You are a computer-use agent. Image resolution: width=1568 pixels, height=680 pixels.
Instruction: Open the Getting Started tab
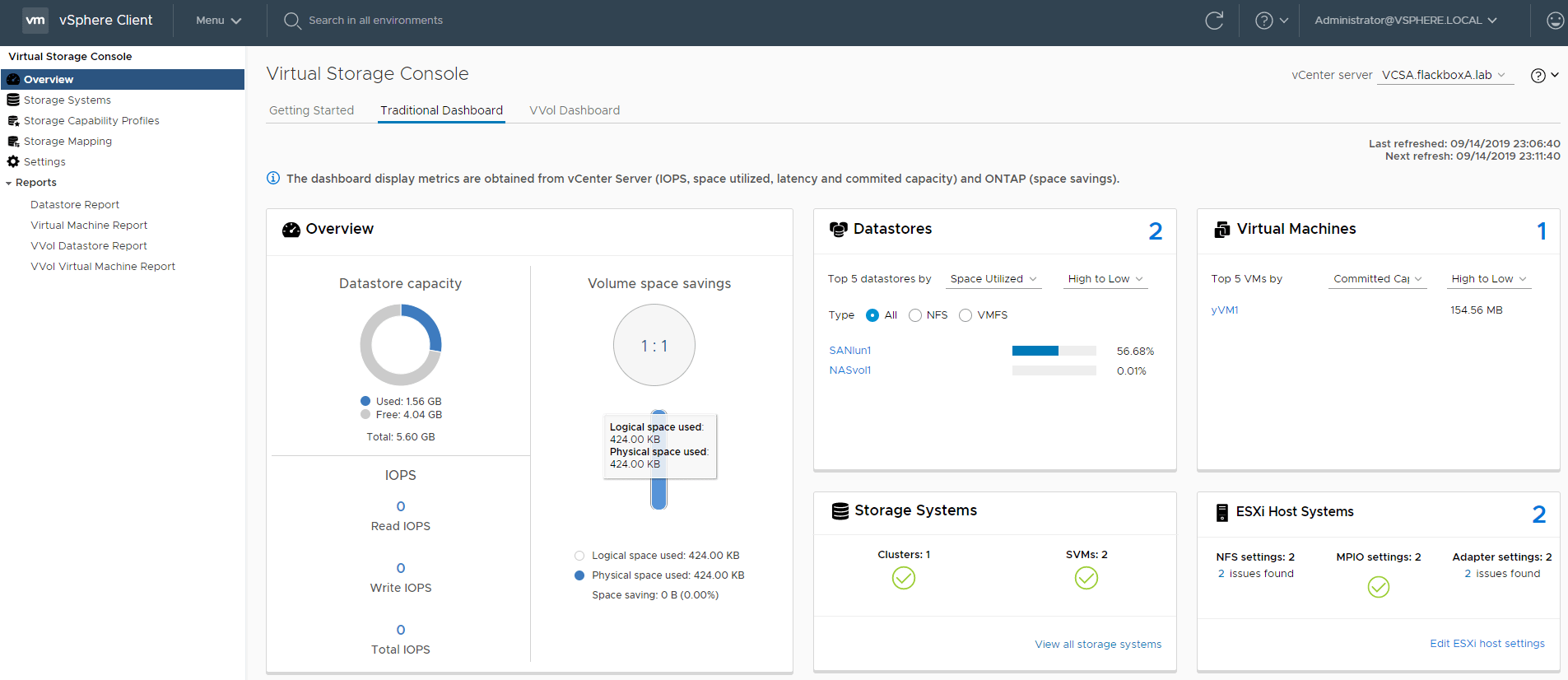[311, 110]
